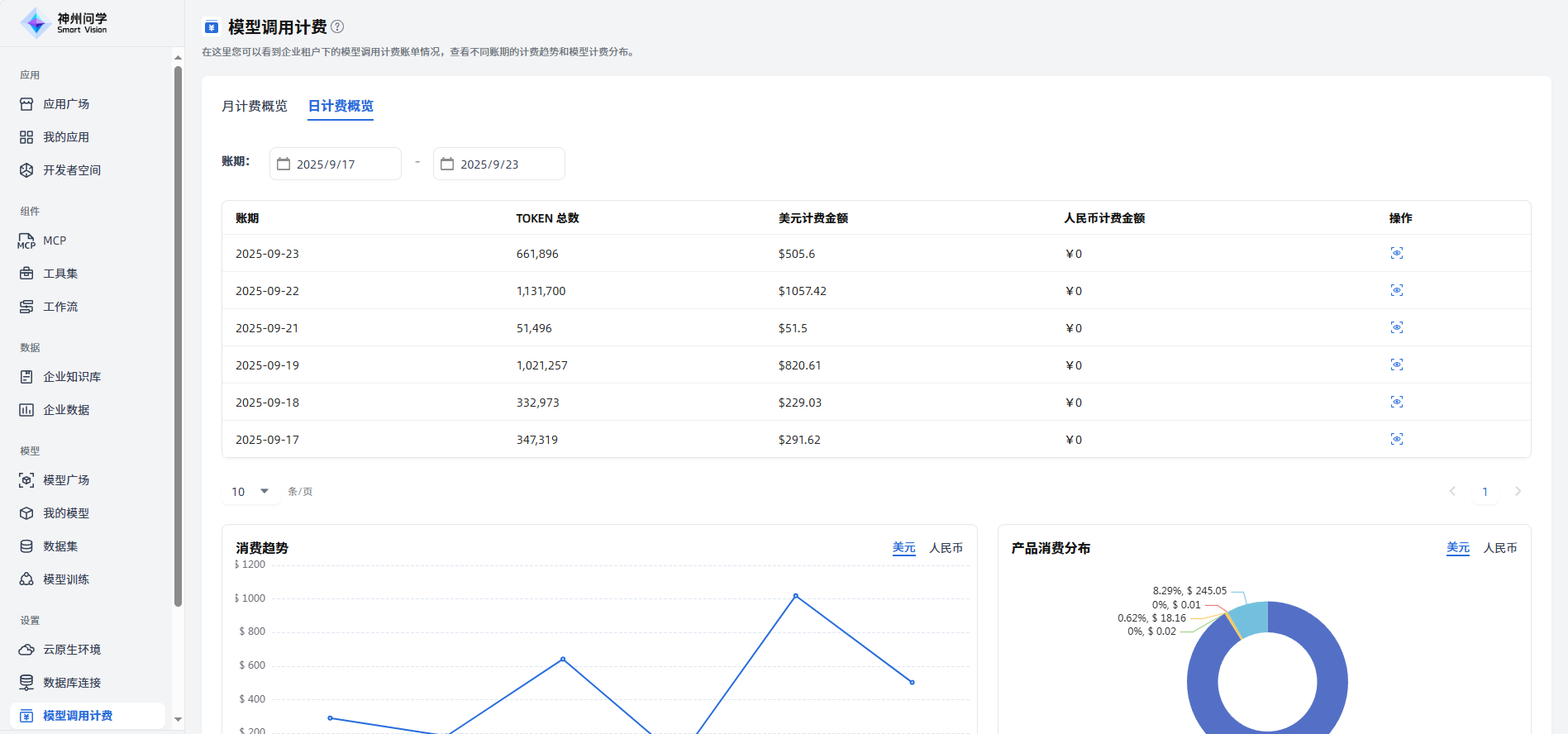Open 应用广场 from the sidebar
Viewport: 1568px width, 734px height.
[66, 104]
